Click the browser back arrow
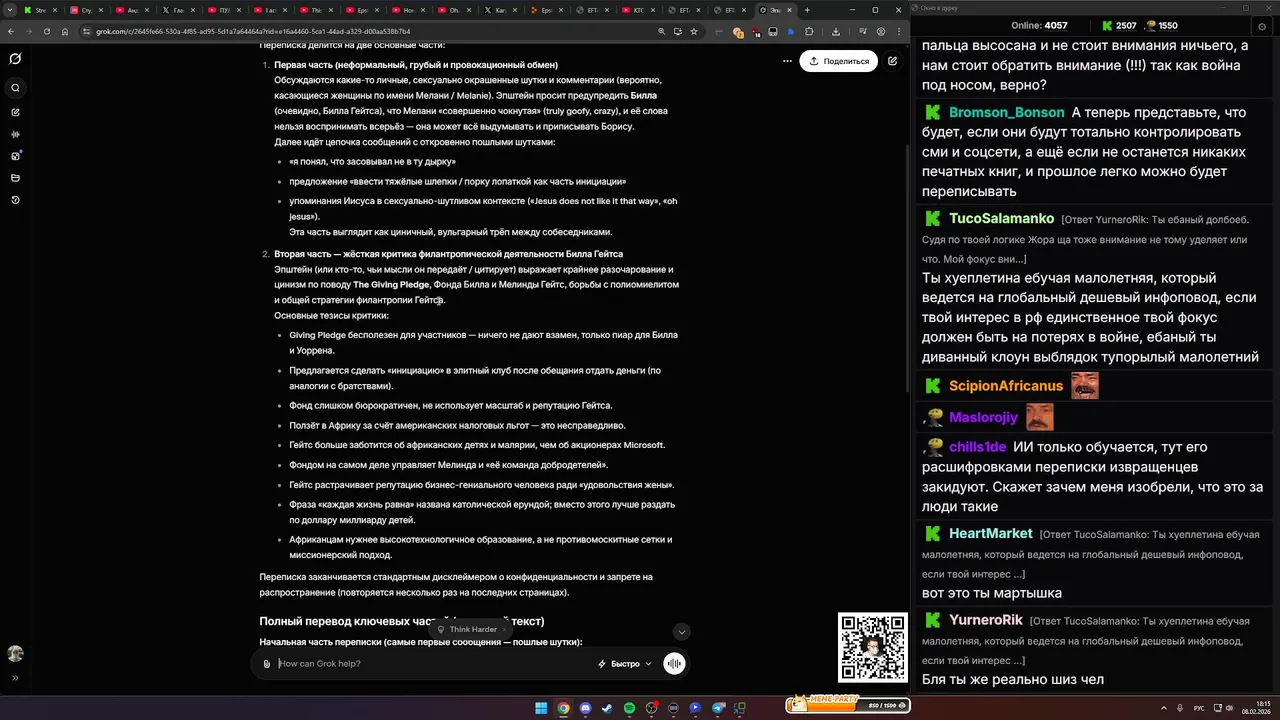 pyautogui.click(x=10, y=31)
